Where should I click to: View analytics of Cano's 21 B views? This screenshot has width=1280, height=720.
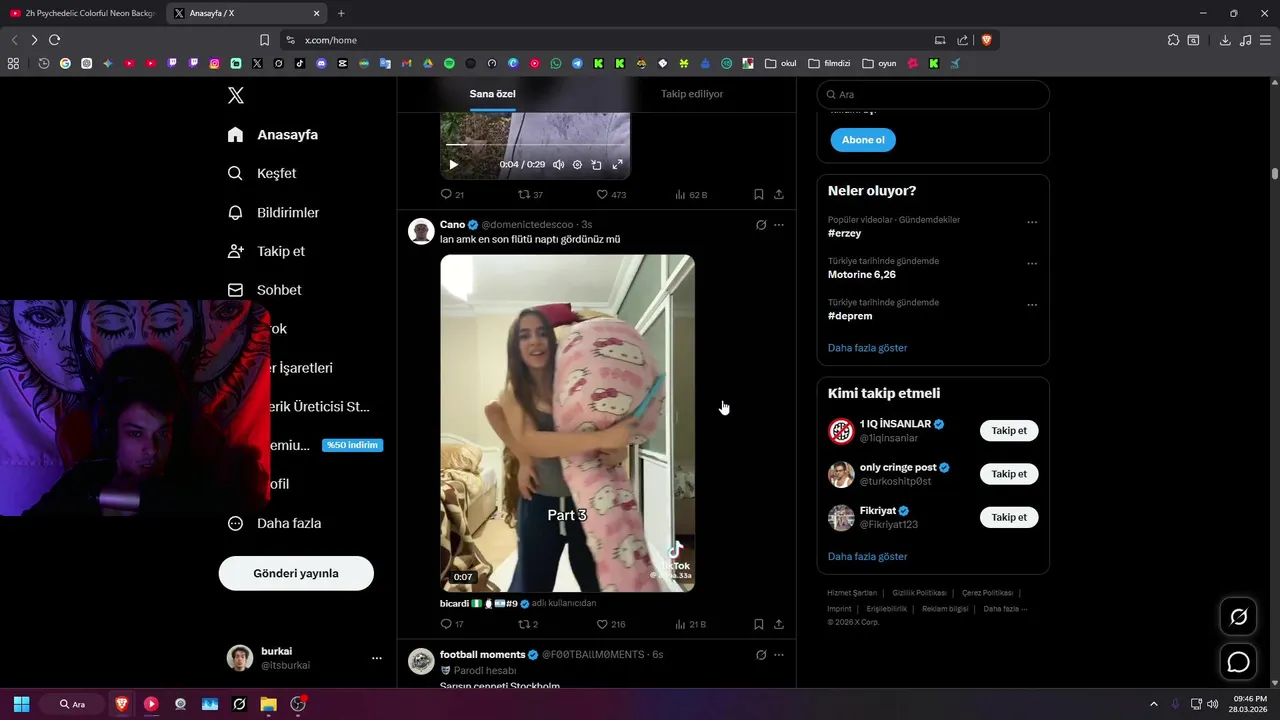point(691,624)
